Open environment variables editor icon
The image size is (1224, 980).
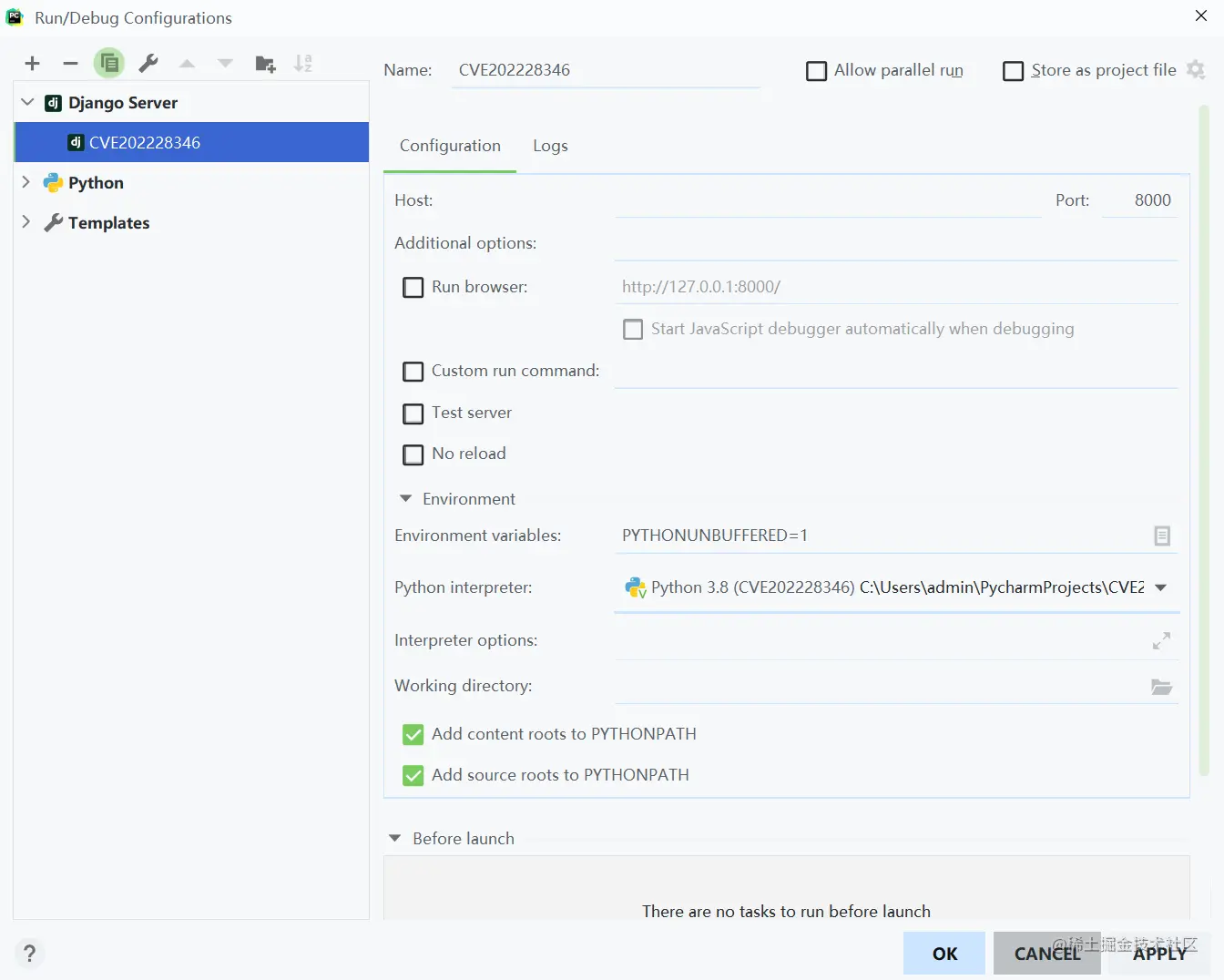1162,536
